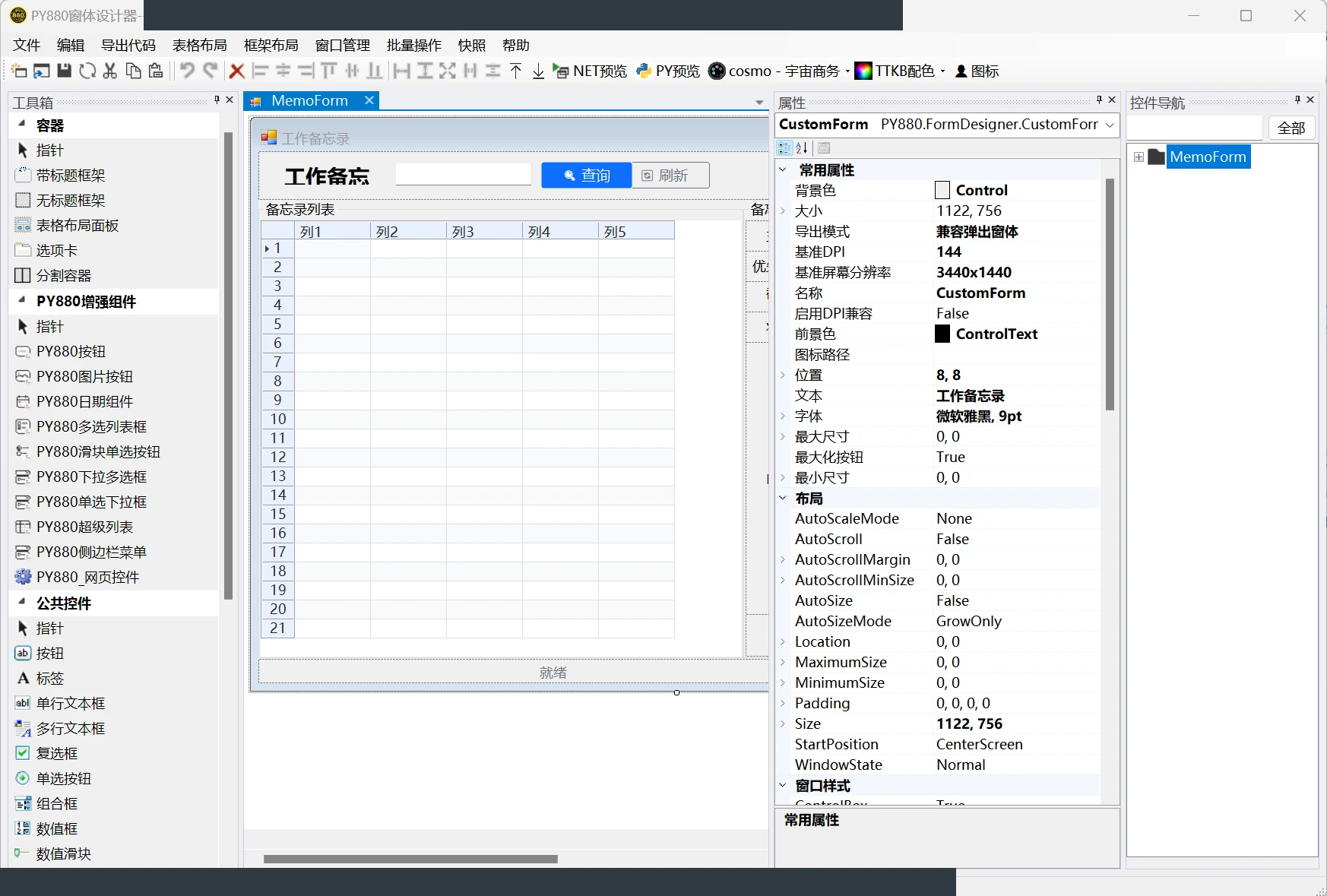Screen dimensions: 1327x896
Task: Pin the 工具箱 toolbox panel
Action: click(217, 100)
